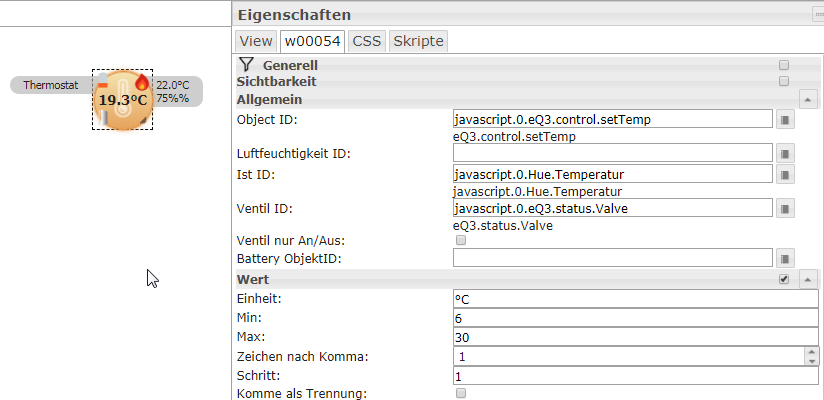Open object browser for Luftfeuchtigkeit ID
Image resolution: width=824 pixels, height=400 pixels.
click(785, 153)
